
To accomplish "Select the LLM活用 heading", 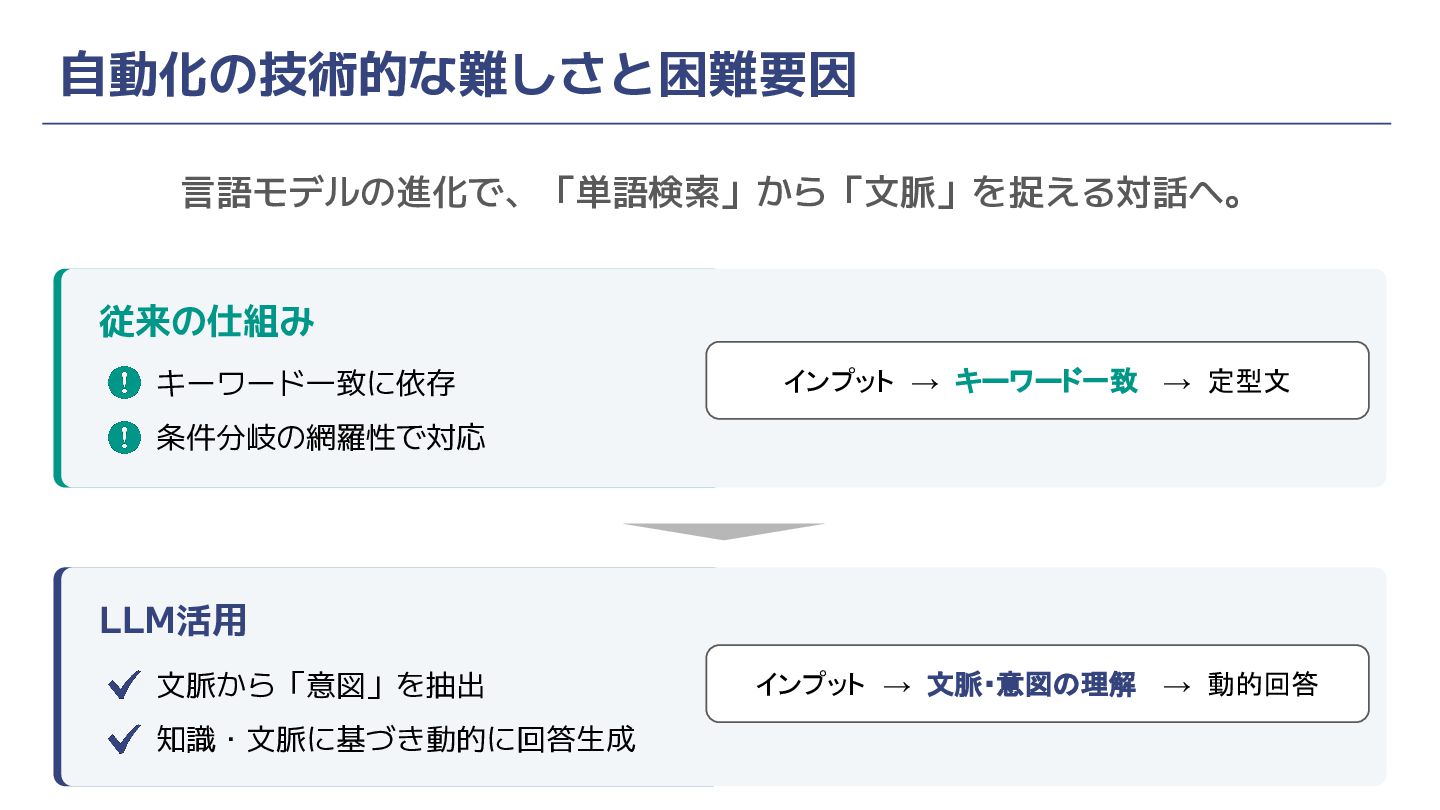I will click(x=173, y=621).
